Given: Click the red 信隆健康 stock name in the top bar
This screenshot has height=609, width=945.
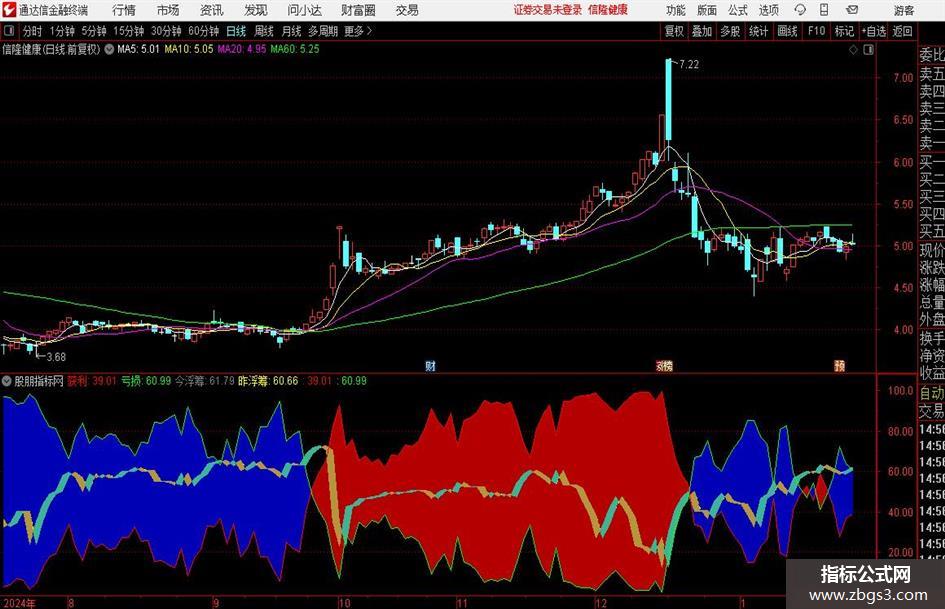Looking at the screenshot, I should tap(608, 10).
